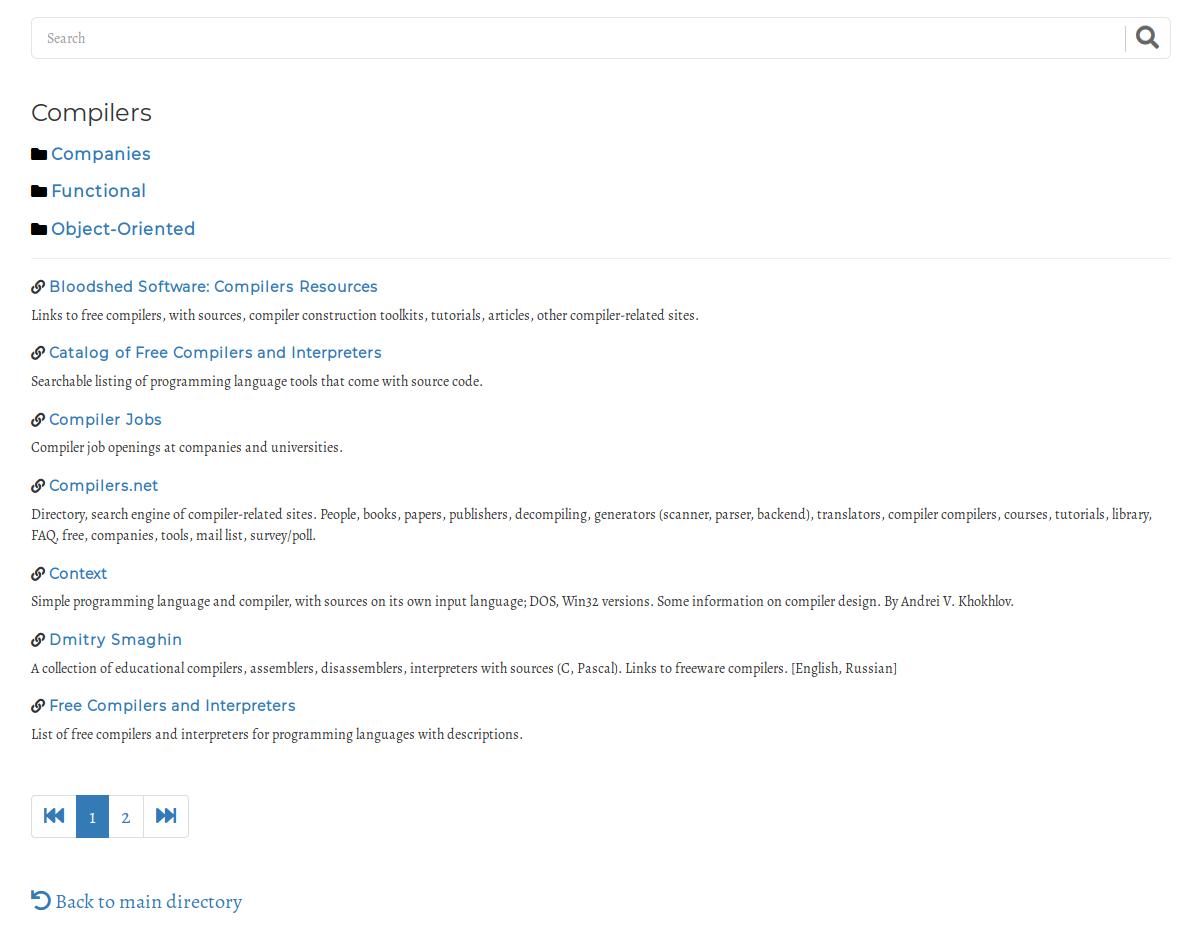Viewport: 1199px width, 935px height.
Task: Click the folder icon beside Object-Oriented
Action: [39, 229]
